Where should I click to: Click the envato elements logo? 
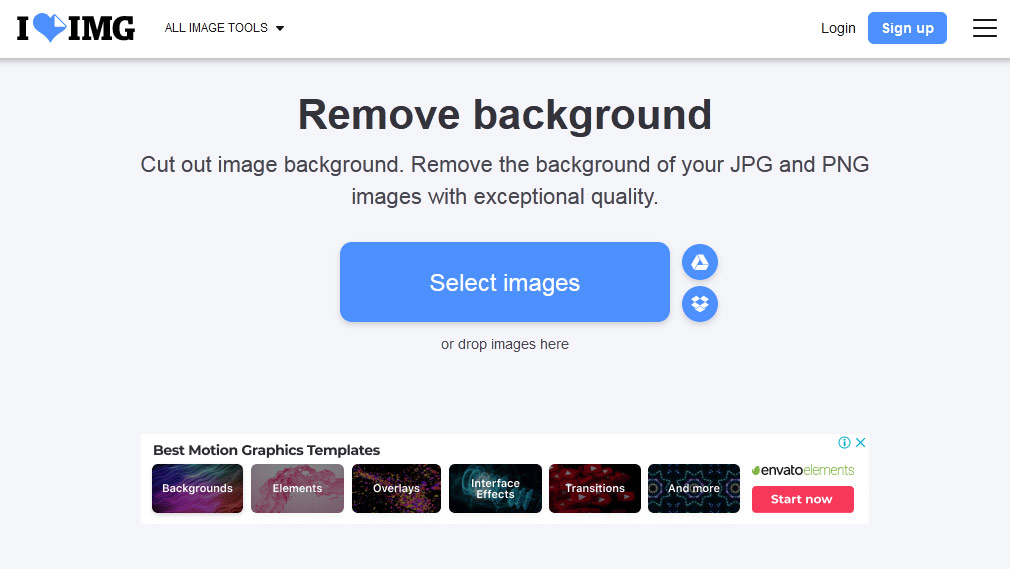pos(803,470)
